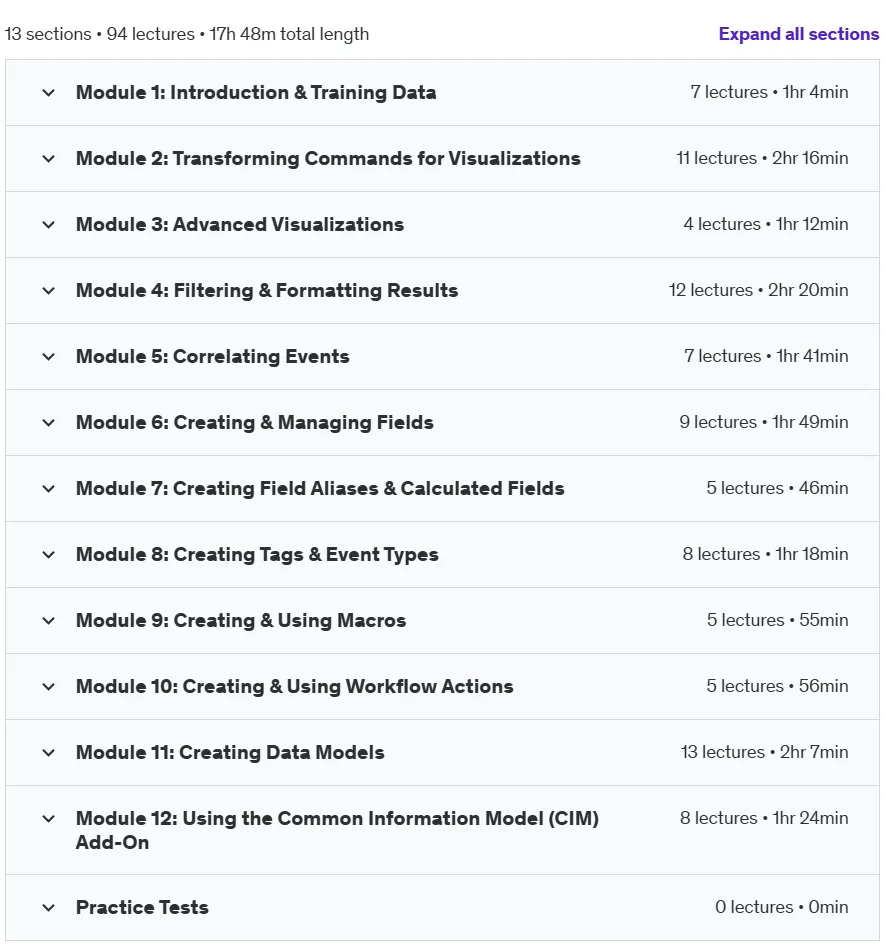
Task: Open Module 2: Transforming Commands for Visualizations
Action: pos(328,159)
